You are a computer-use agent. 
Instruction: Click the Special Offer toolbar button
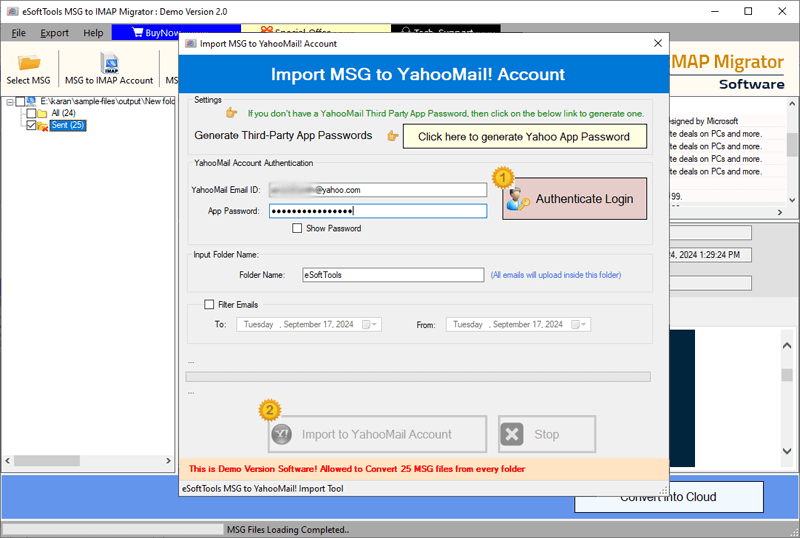[316, 29]
